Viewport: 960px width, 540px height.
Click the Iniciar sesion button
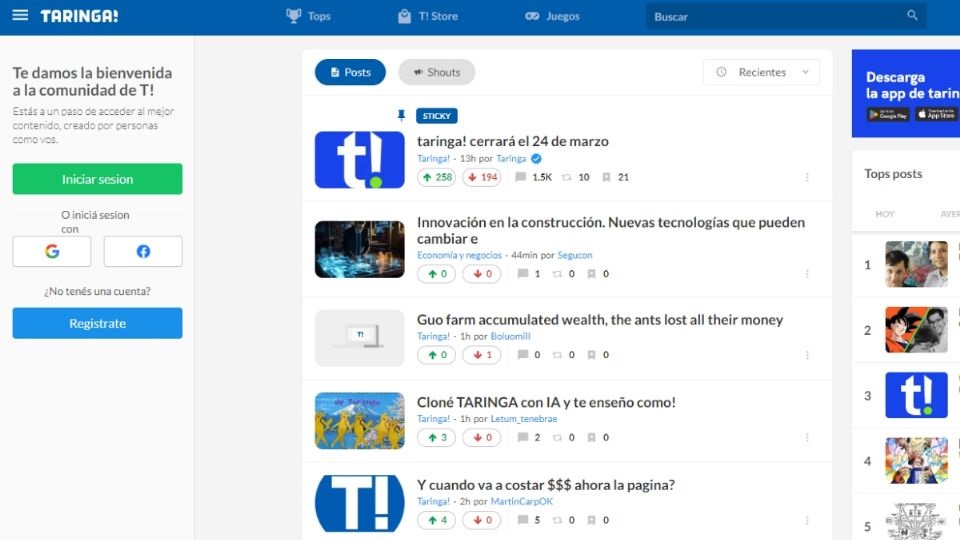point(97,179)
